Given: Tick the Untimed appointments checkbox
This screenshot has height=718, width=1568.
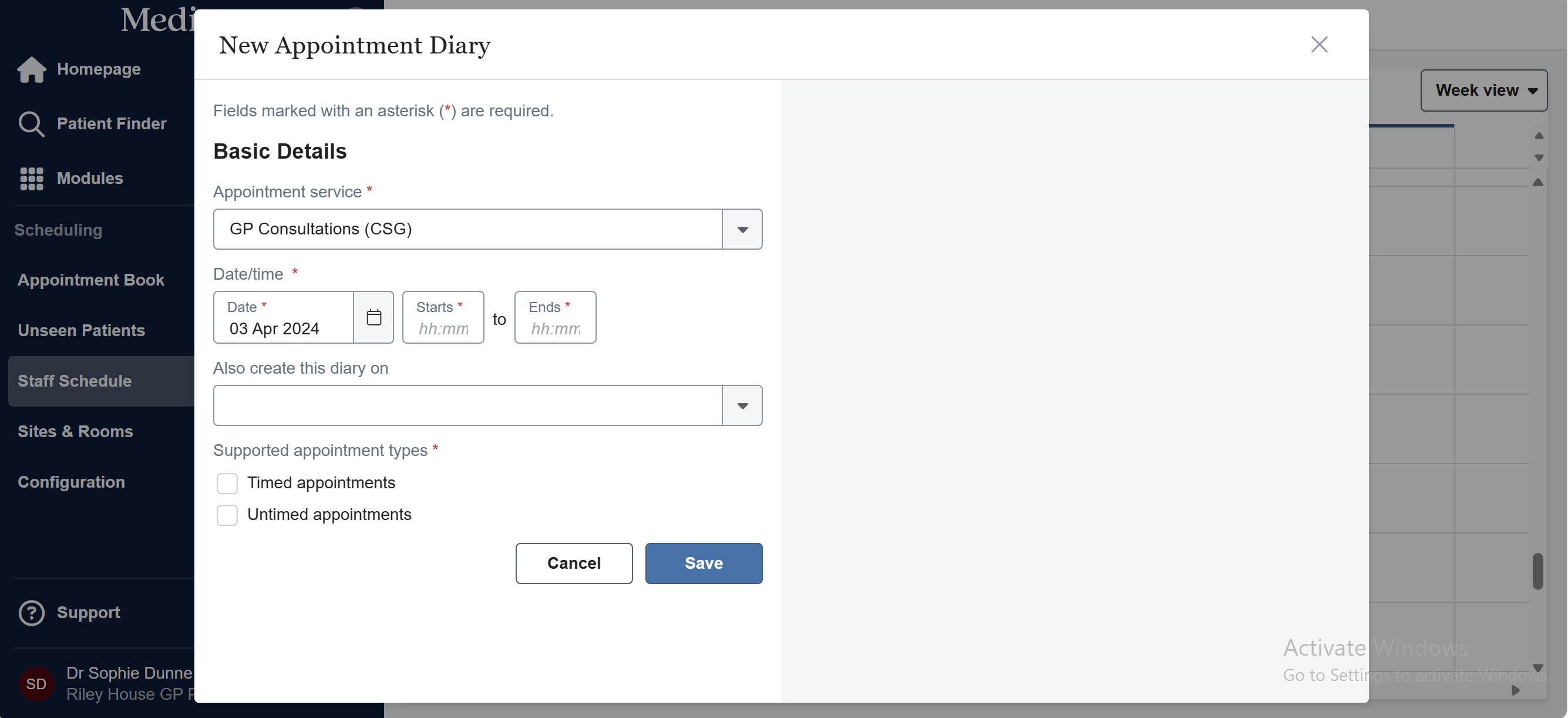Looking at the screenshot, I should [227, 515].
